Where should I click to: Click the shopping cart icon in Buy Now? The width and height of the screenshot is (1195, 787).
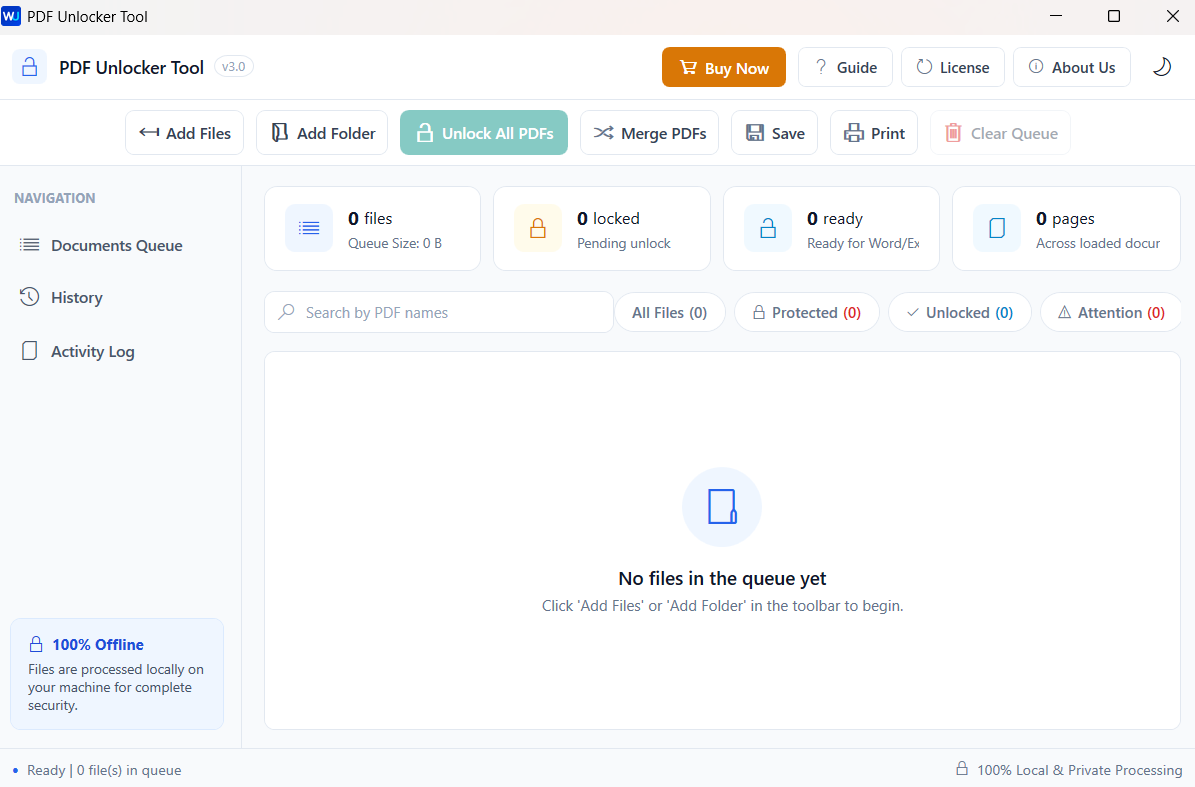pos(688,67)
